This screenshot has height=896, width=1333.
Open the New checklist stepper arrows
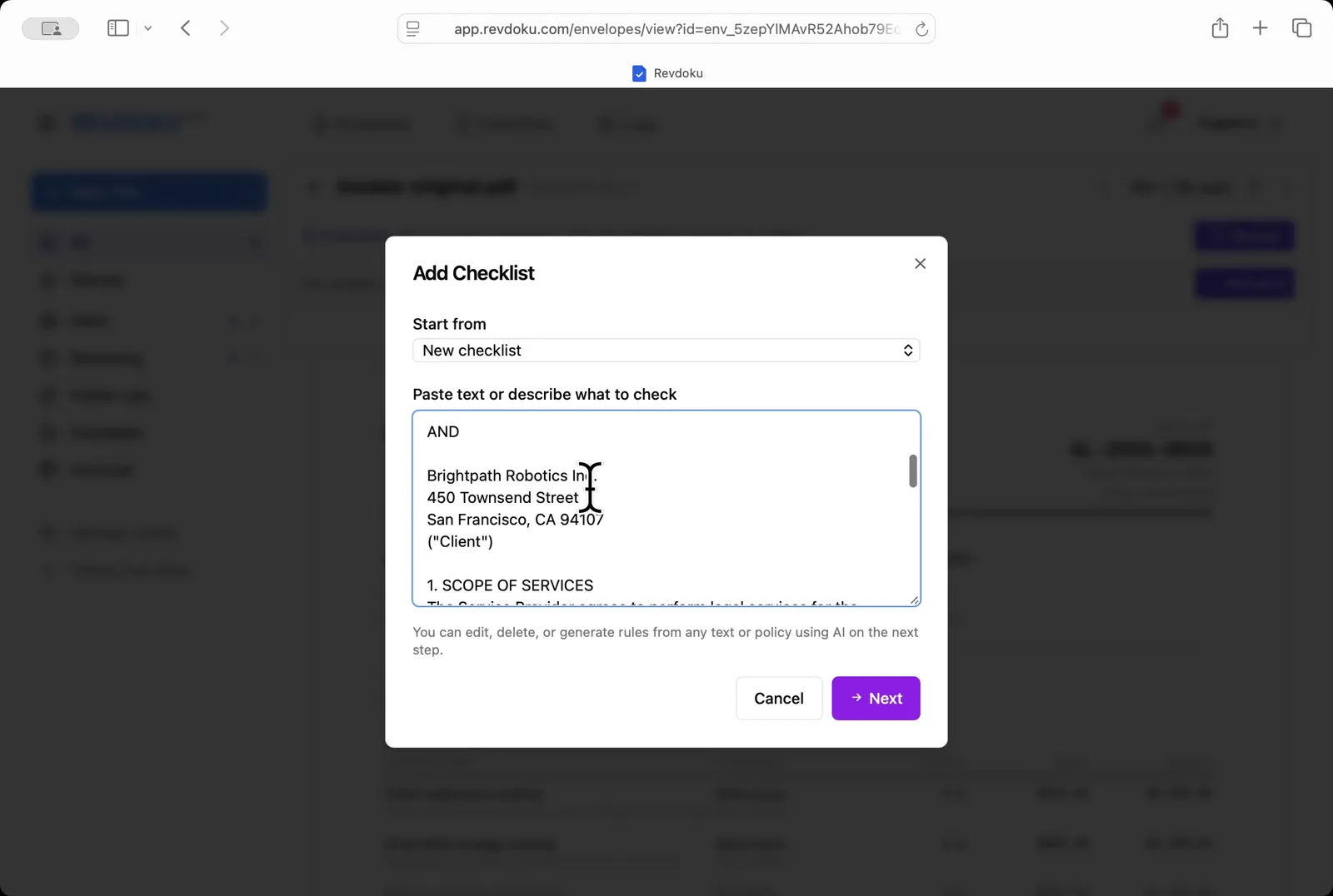click(x=907, y=350)
